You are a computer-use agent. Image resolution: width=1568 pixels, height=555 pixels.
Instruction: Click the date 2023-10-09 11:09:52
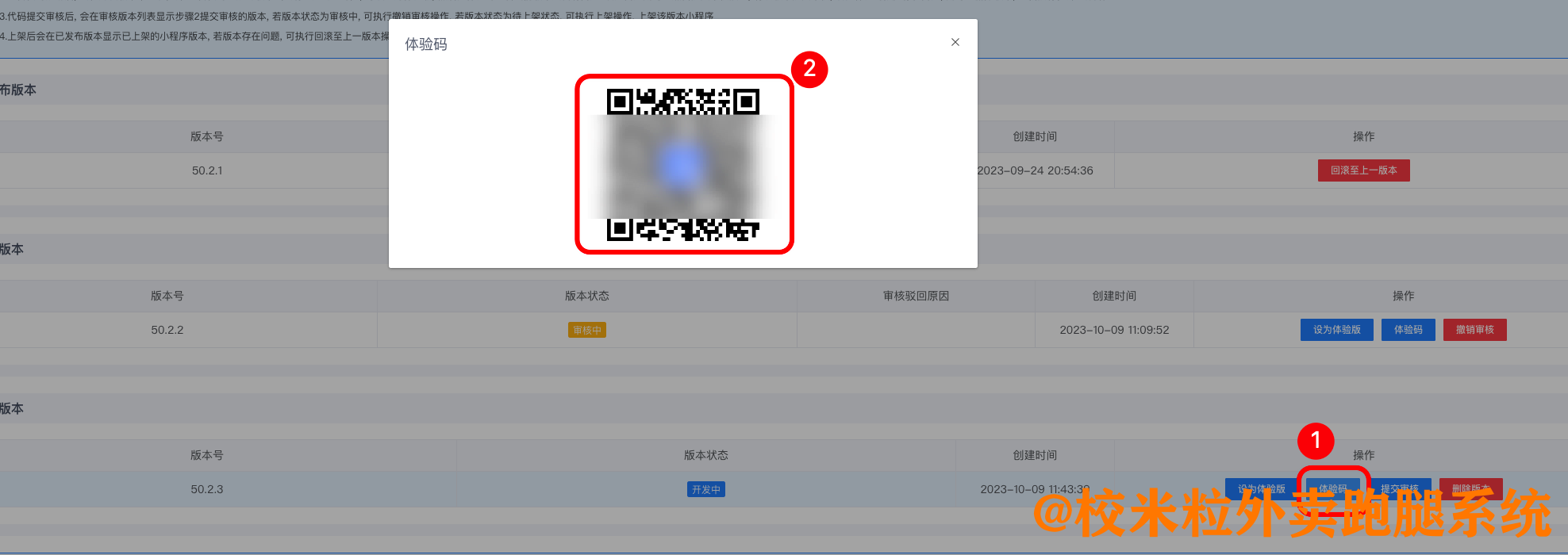click(1114, 330)
